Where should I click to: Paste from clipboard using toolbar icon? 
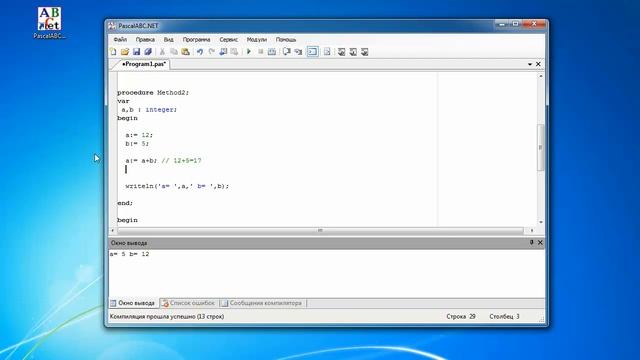(x=185, y=51)
